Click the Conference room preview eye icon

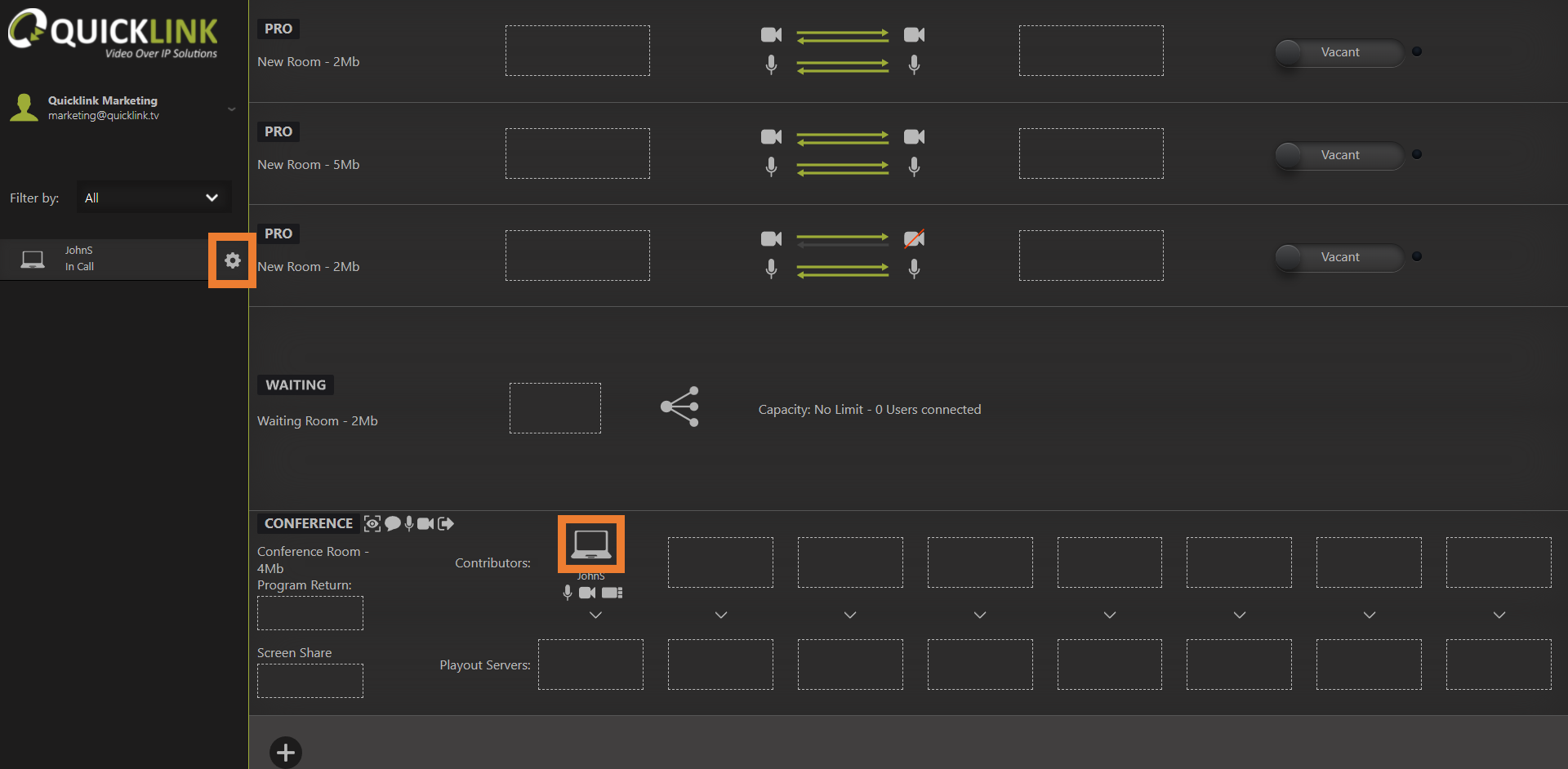pyautogui.click(x=372, y=524)
